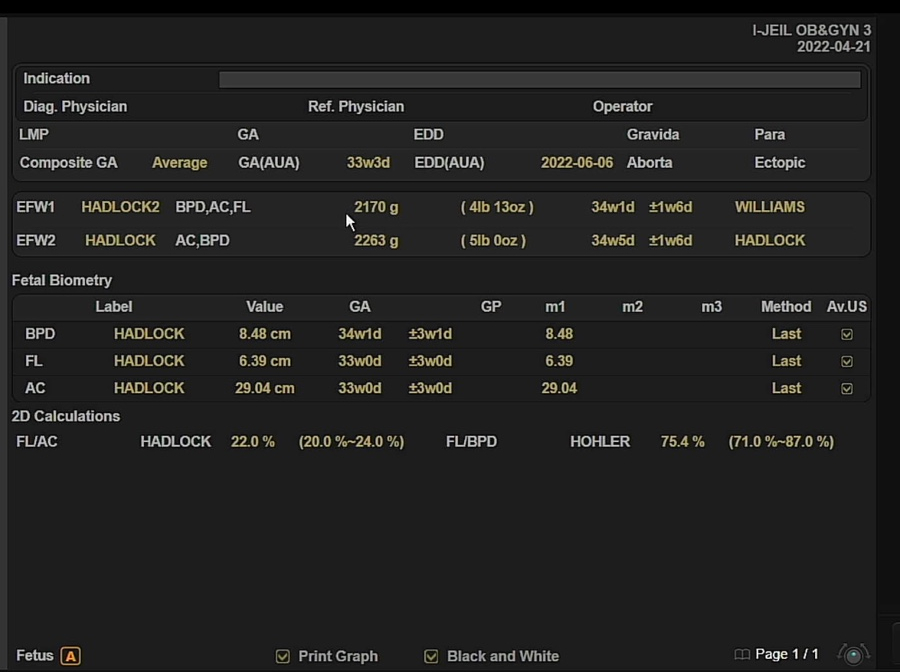Click the Gravida field label

pos(653,135)
